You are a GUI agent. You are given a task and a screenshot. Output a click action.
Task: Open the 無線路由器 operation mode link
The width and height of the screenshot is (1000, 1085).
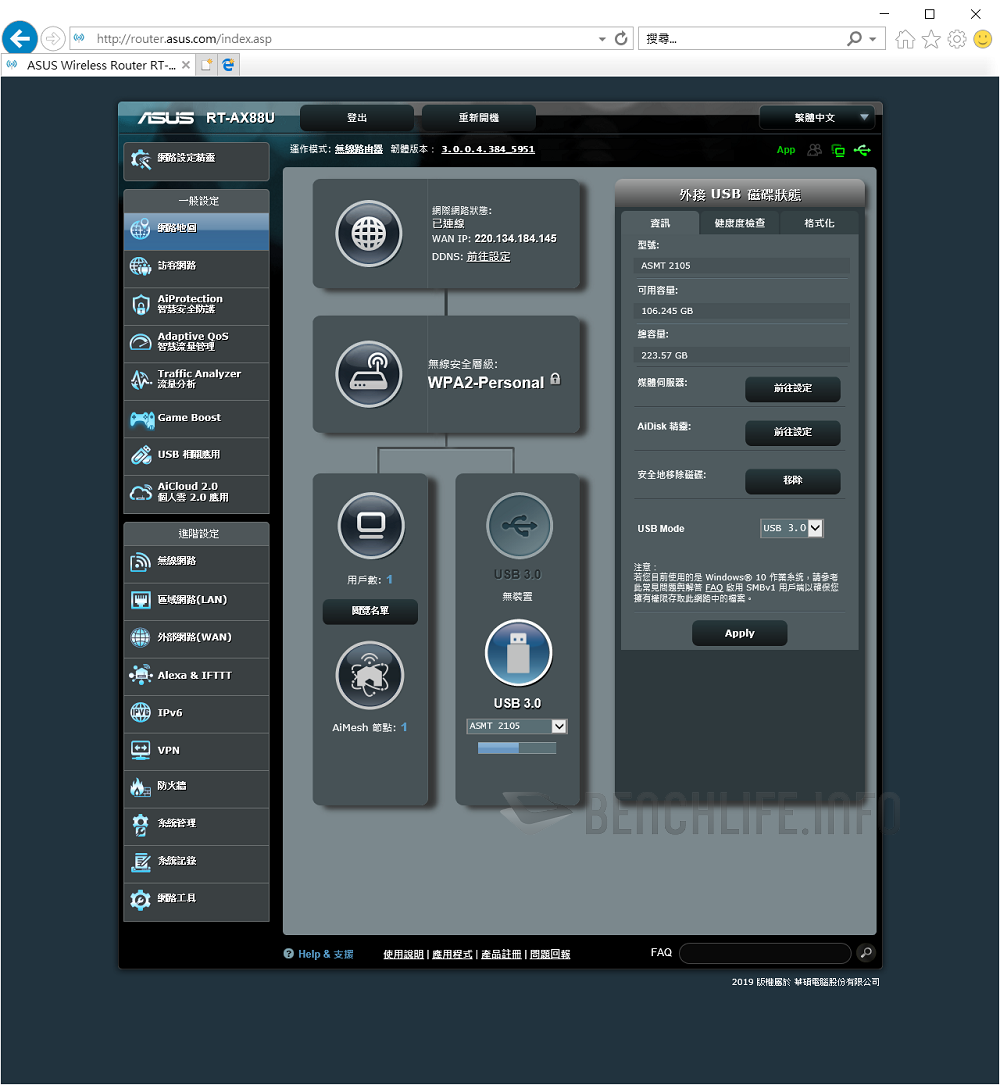click(358, 149)
